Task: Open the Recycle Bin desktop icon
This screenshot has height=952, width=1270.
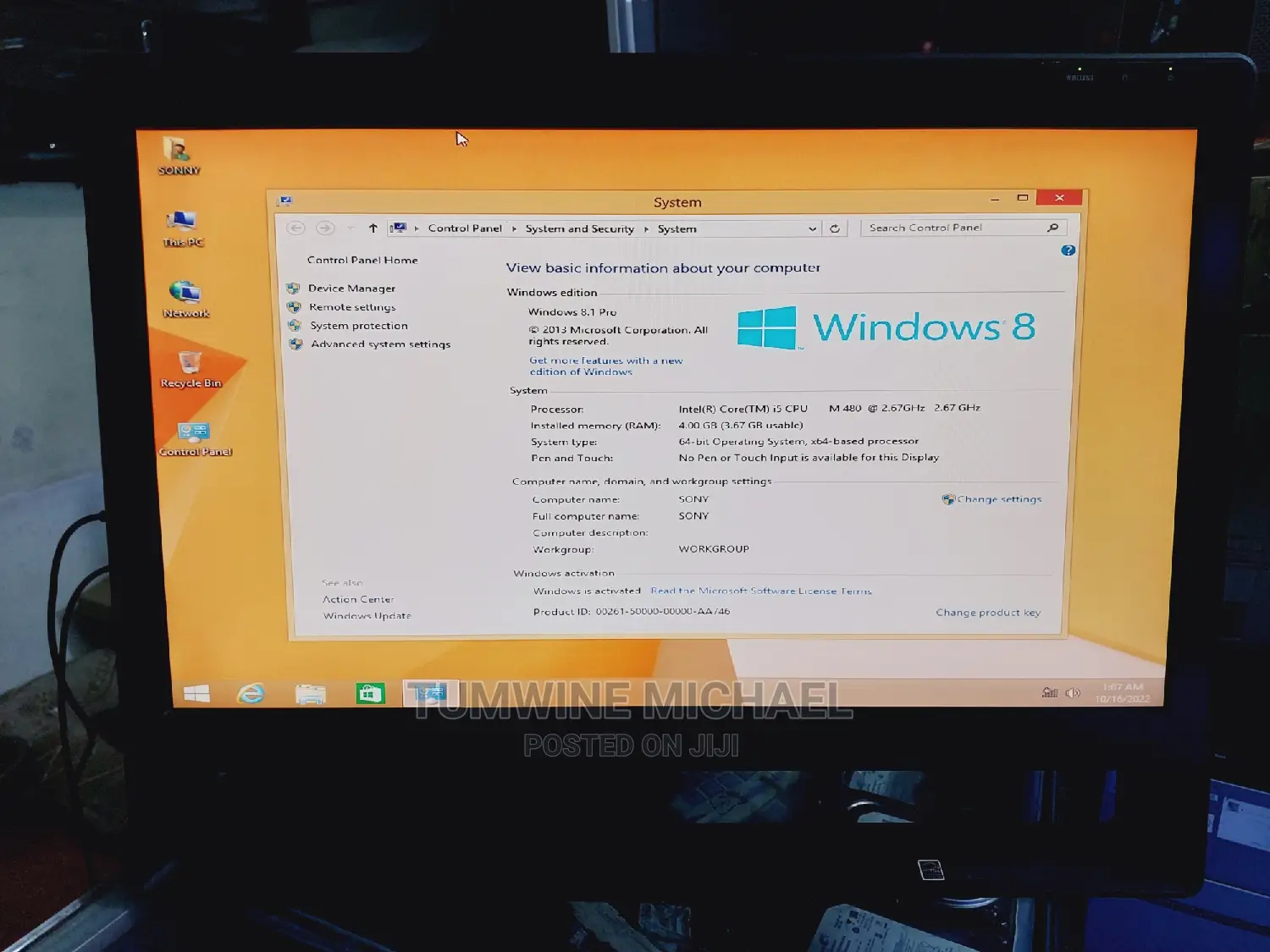Action: coord(190,369)
